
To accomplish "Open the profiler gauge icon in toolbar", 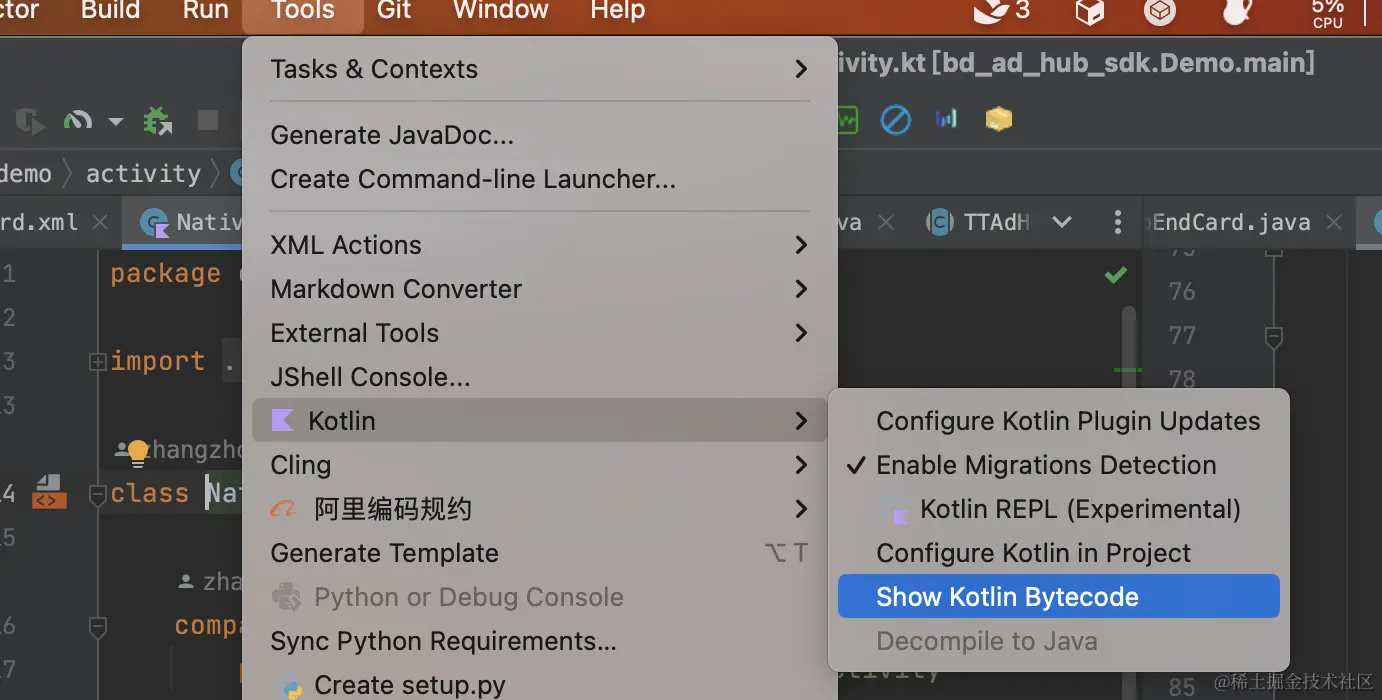I will (x=77, y=121).
